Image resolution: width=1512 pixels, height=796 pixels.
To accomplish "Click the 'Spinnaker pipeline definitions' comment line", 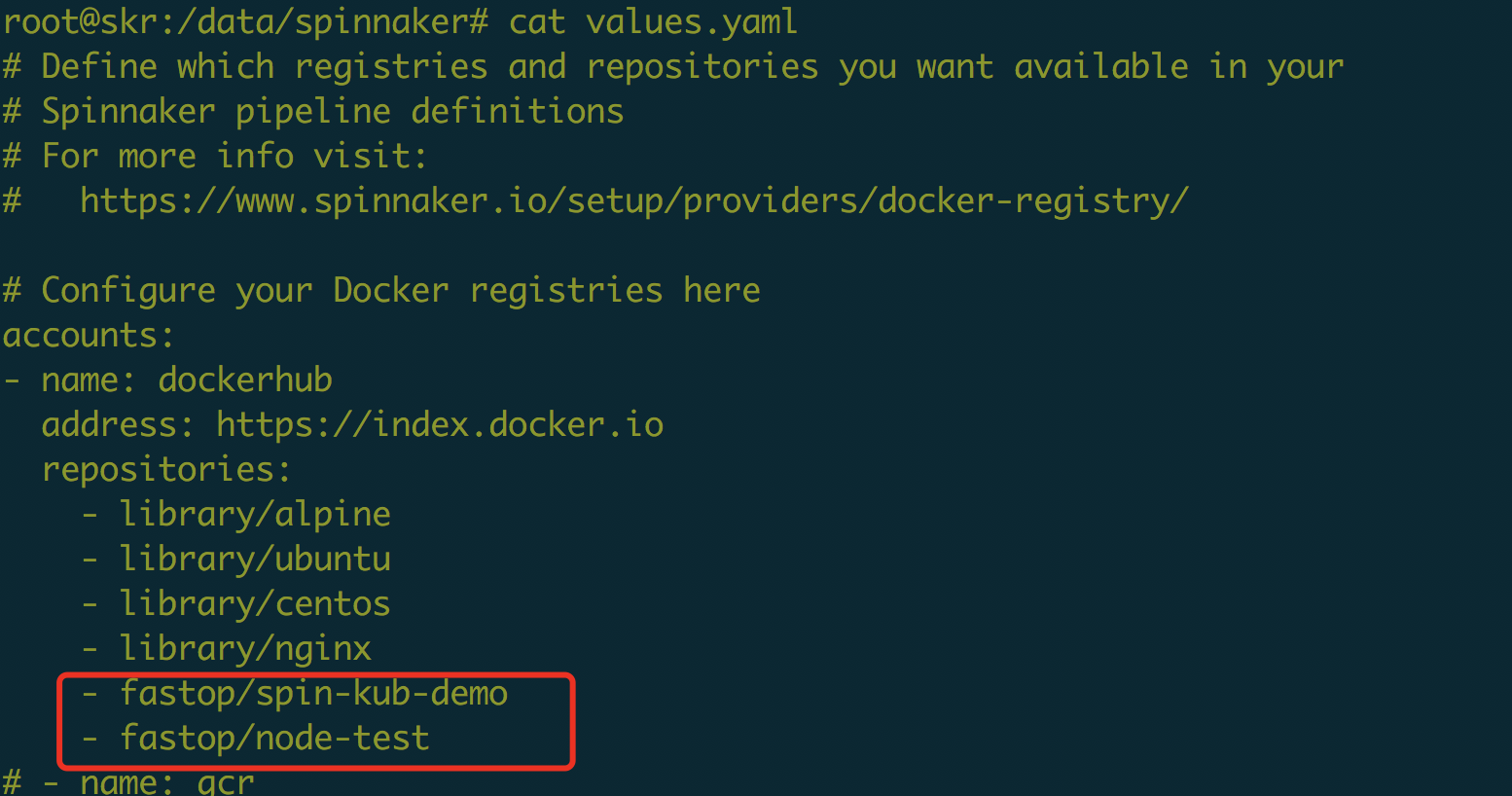I will click(x=332, y=112).
